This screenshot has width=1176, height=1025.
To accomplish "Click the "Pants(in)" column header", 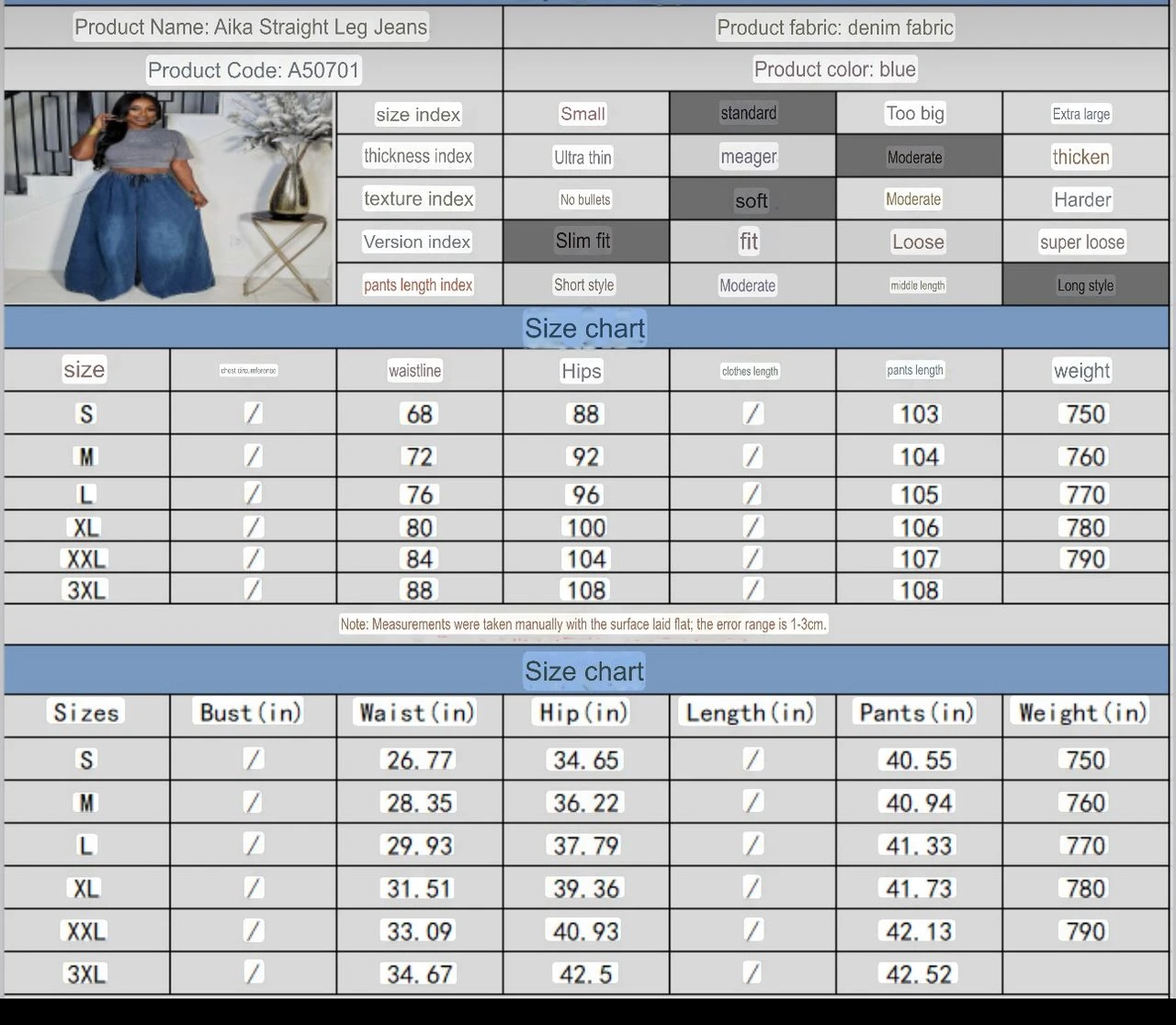I will click(916, 713).
